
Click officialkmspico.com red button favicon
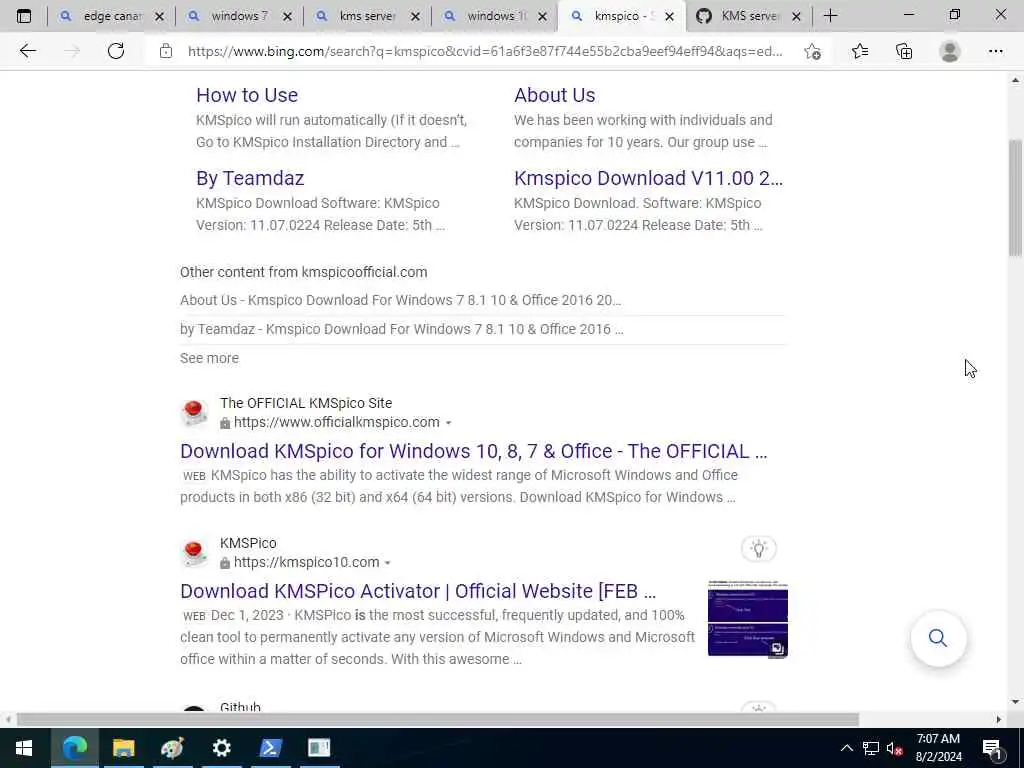click(193, 413)
